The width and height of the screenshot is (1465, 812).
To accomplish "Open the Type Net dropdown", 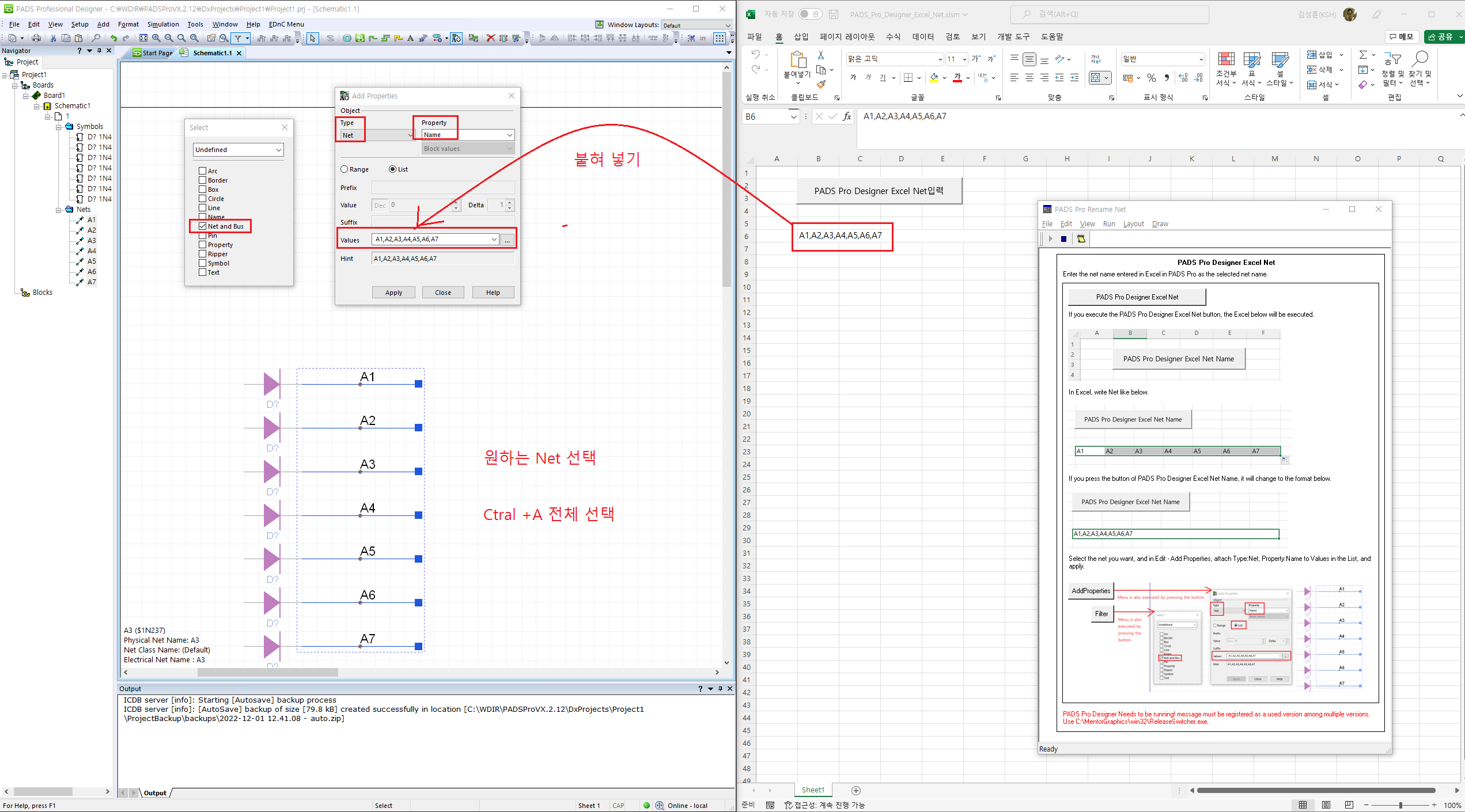I will tap(411, 135).
